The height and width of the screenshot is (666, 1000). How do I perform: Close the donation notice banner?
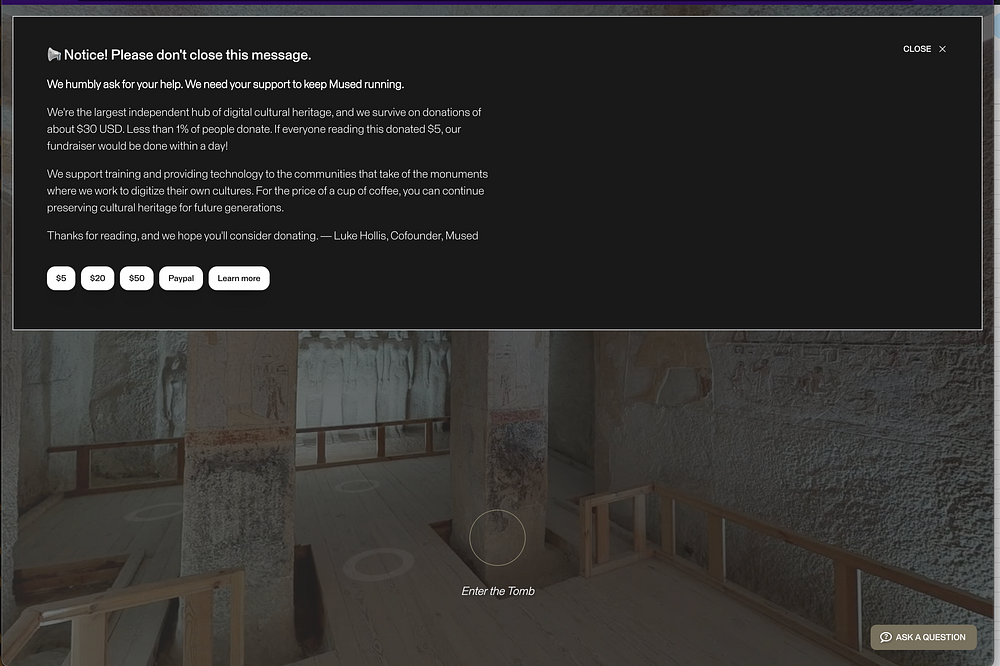[925, 49]
